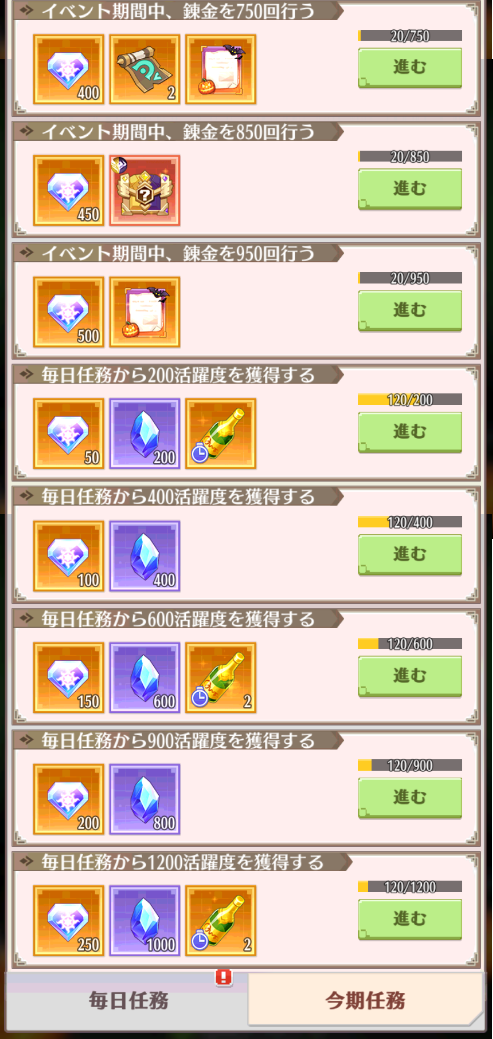
Task: Select champagne bottle reward in 1200 activity mission
Action: pyautogui.click(x=221, y=920)
